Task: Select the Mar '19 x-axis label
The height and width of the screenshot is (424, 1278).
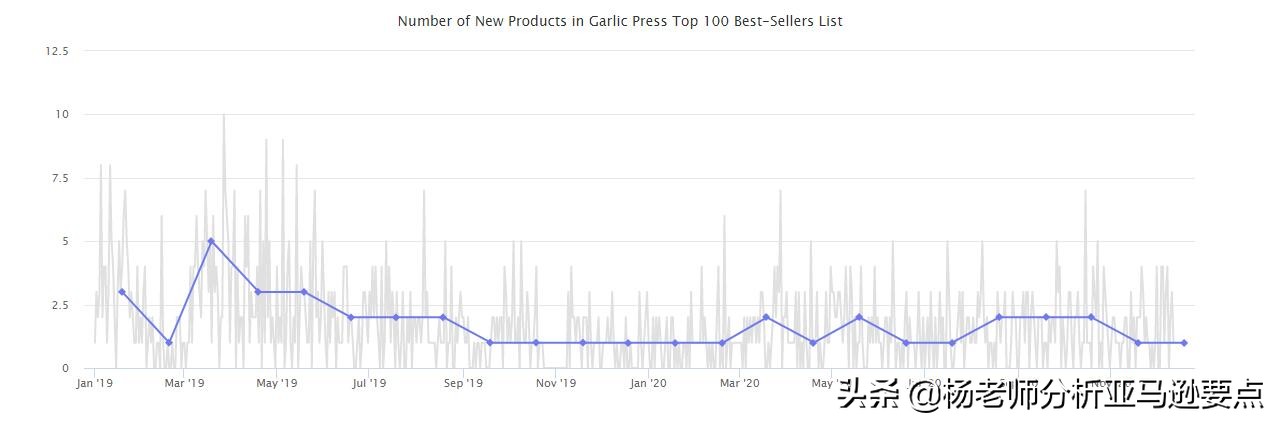Action: (x=184, y=382)
